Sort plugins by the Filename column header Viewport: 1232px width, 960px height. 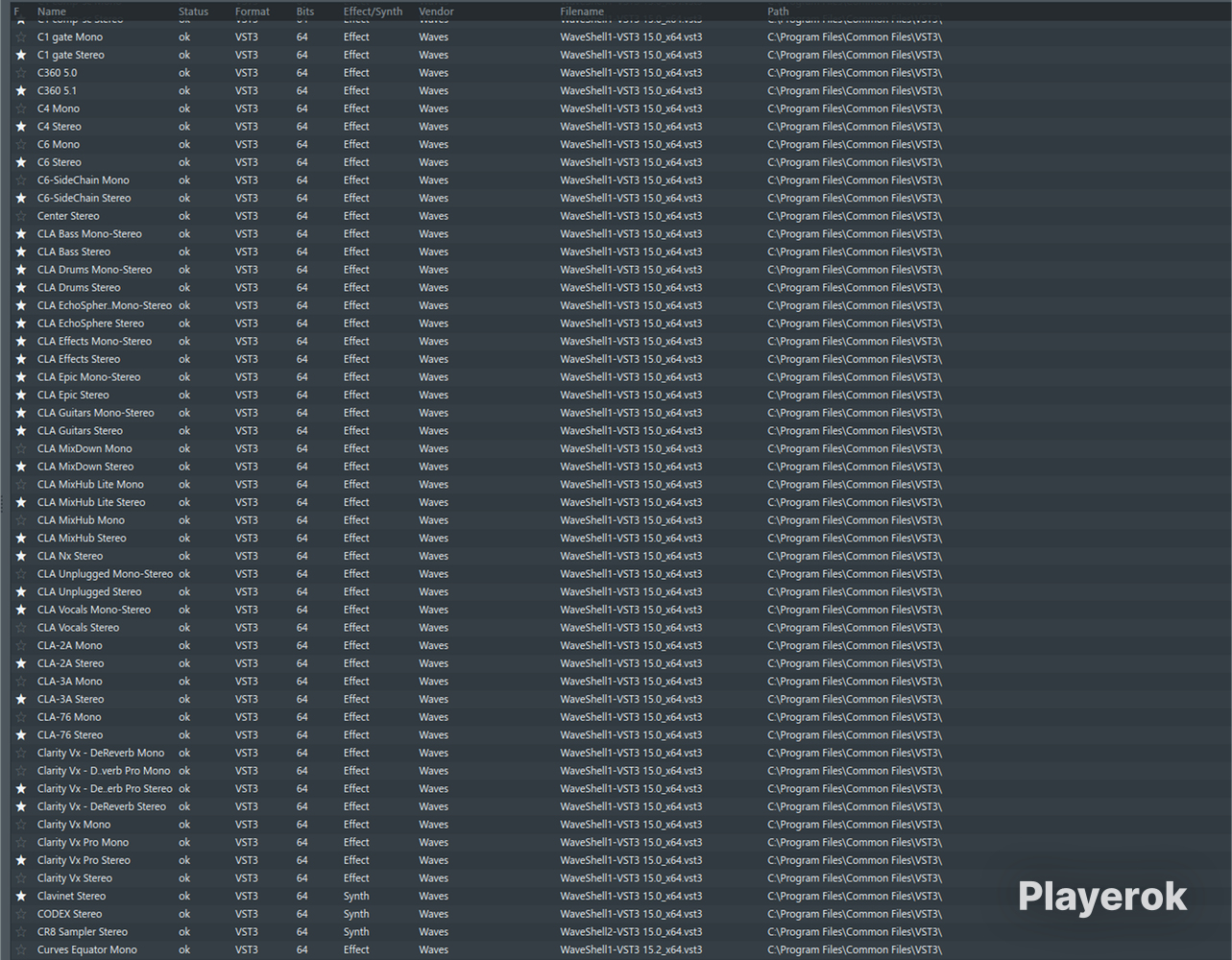tap(582, 12)
